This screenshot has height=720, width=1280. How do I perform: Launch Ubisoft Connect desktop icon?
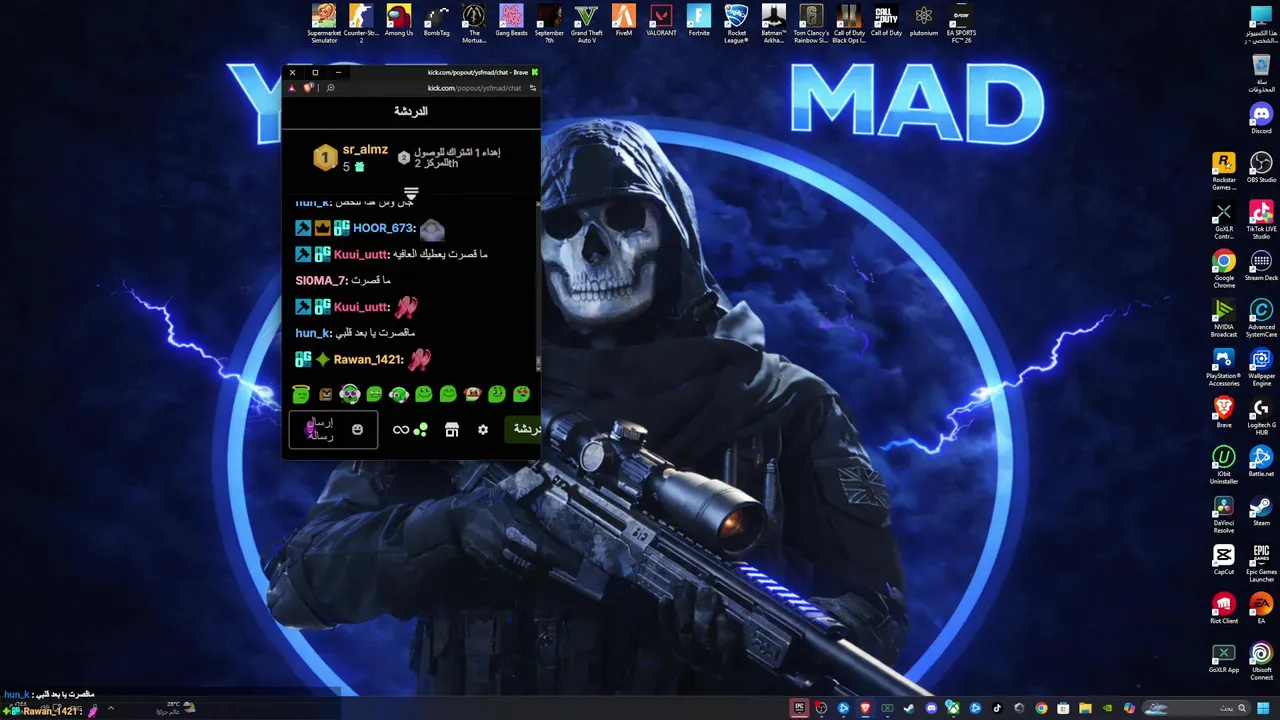[x=1261, y=661]
